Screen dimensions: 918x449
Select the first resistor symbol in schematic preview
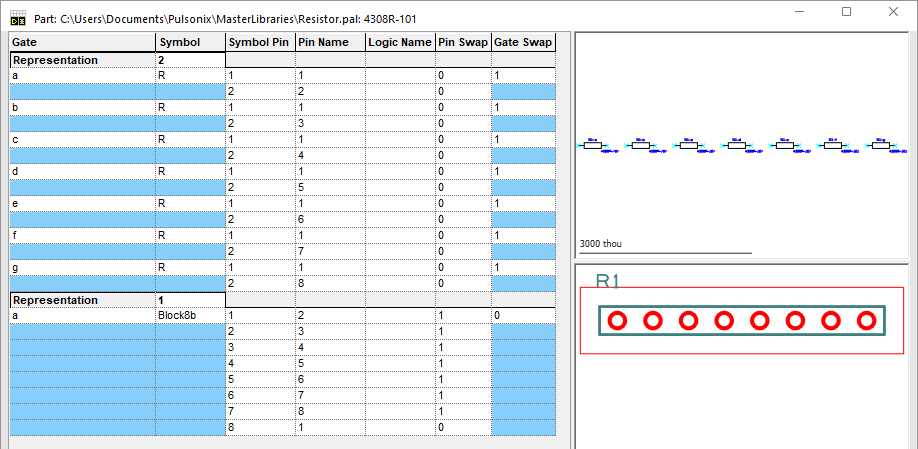point(593,146)
